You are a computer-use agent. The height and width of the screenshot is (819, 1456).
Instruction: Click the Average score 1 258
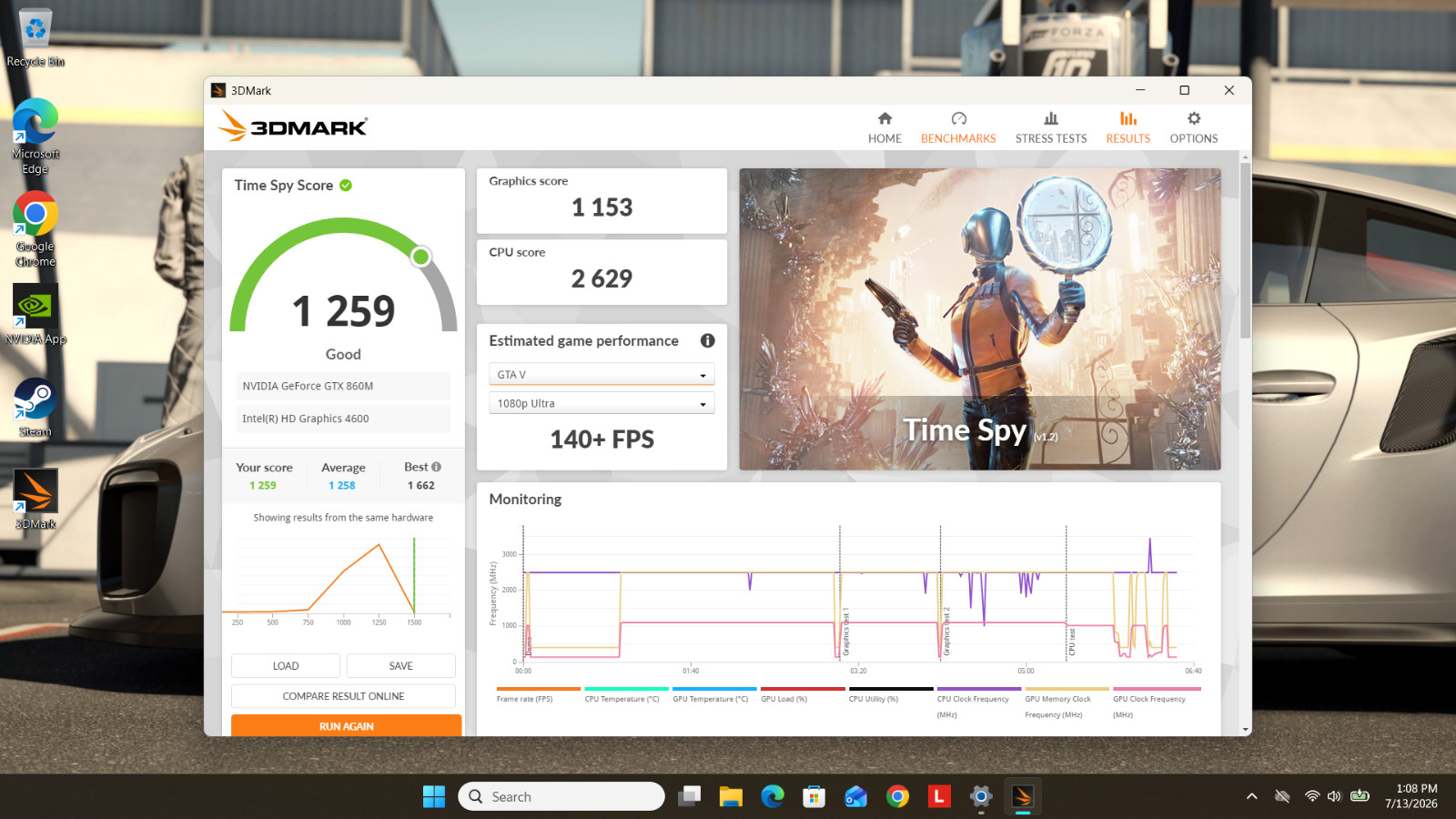point(342,485)
